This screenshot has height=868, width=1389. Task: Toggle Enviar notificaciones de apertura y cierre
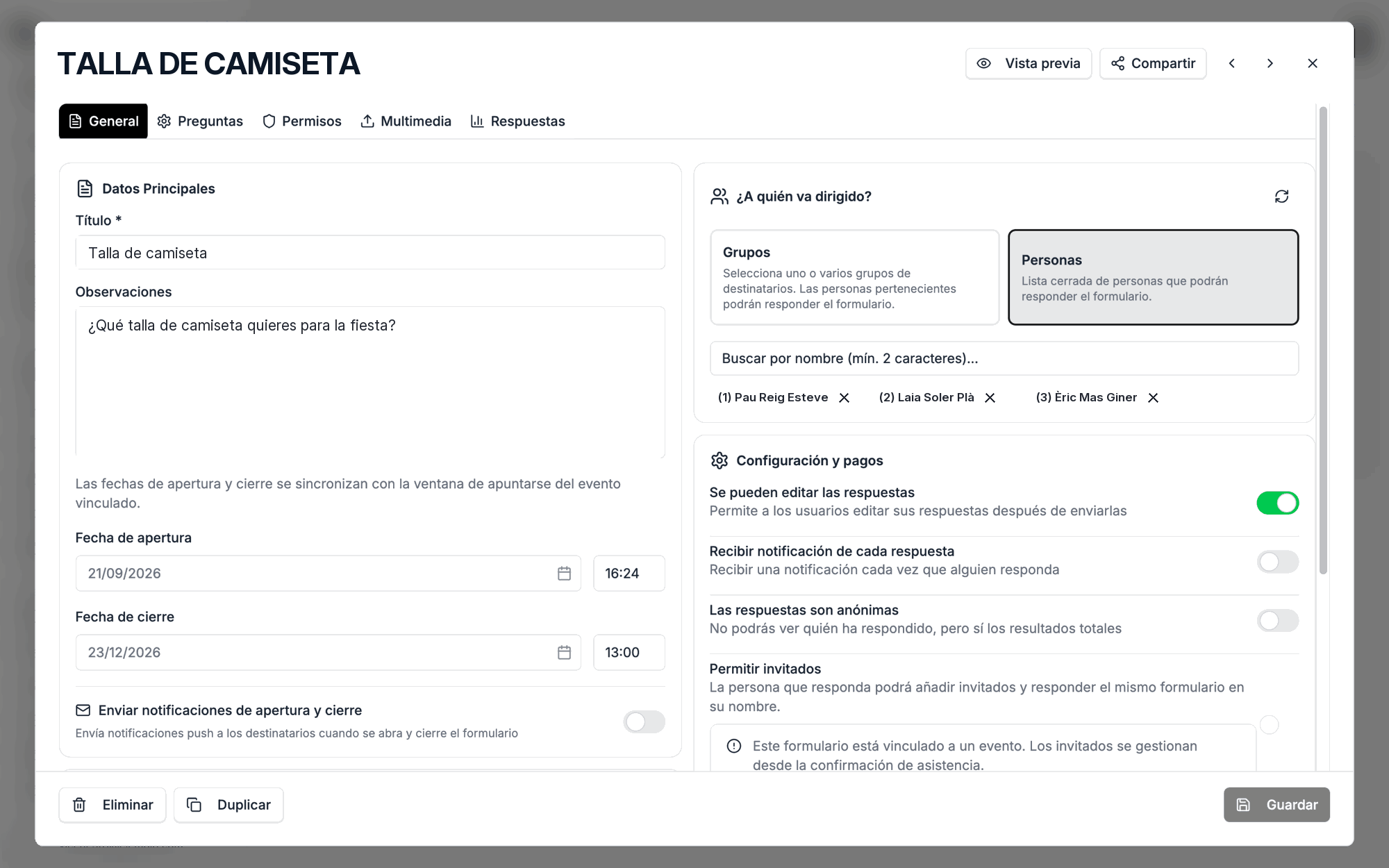coord(644,722)
